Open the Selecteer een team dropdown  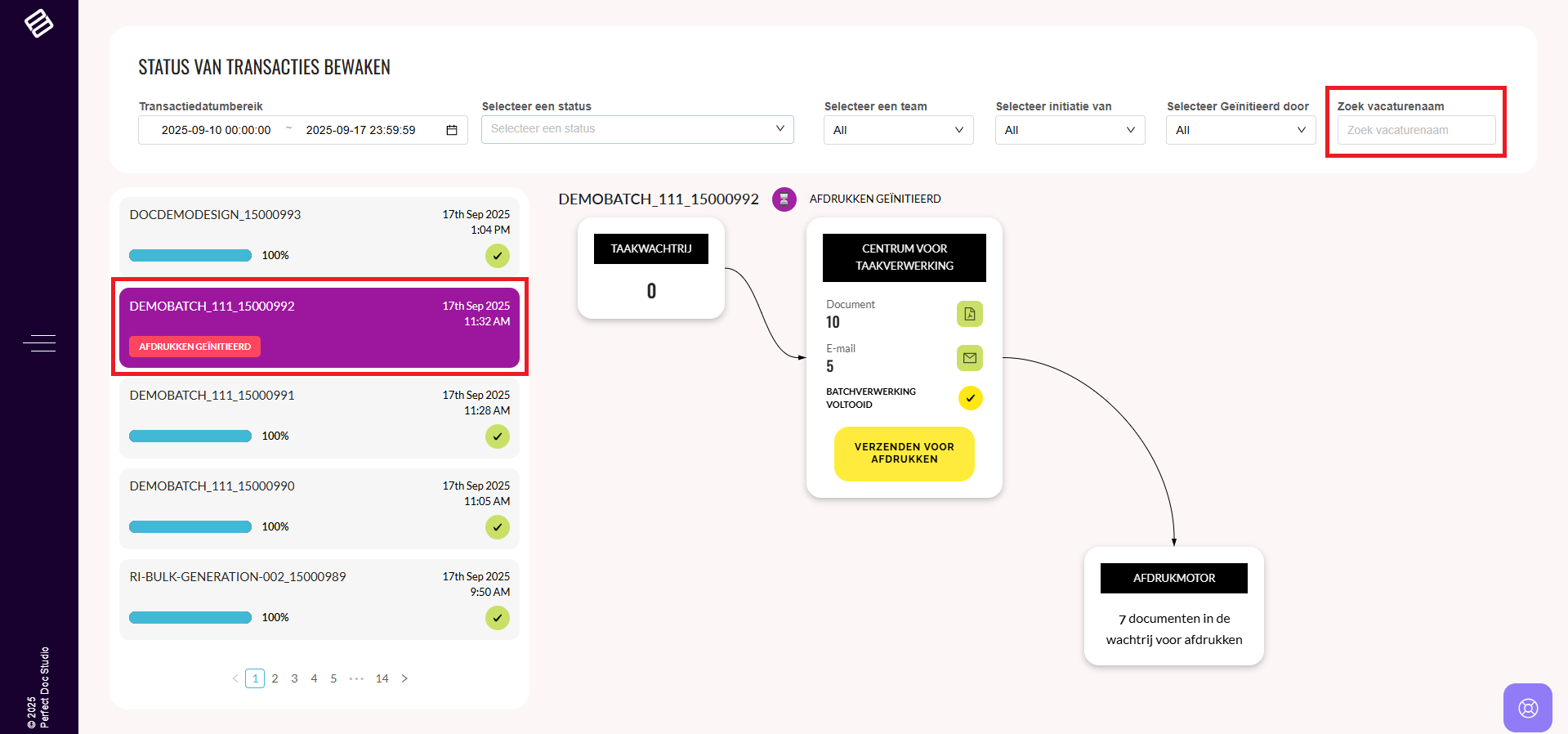pos(898,130)
